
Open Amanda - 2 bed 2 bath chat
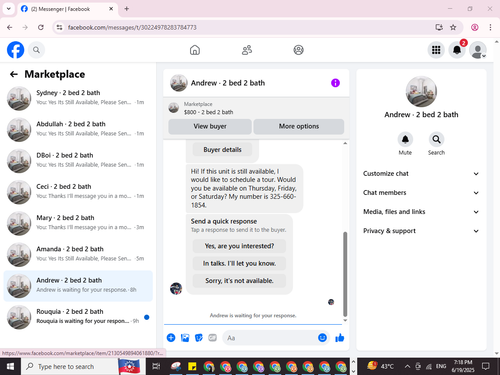(78, 254)
